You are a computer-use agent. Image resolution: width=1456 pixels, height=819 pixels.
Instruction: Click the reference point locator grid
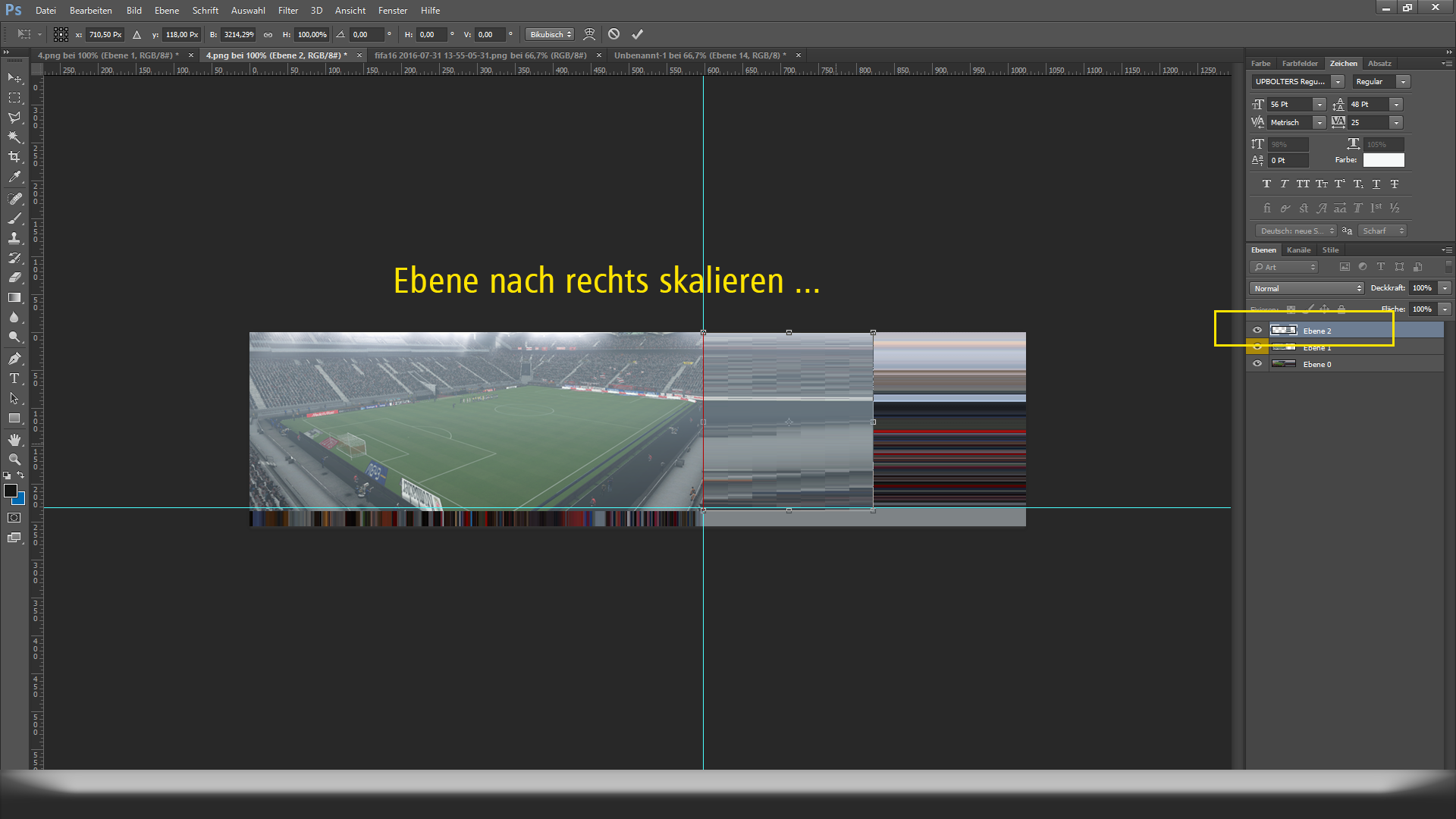tap(61, 34)
